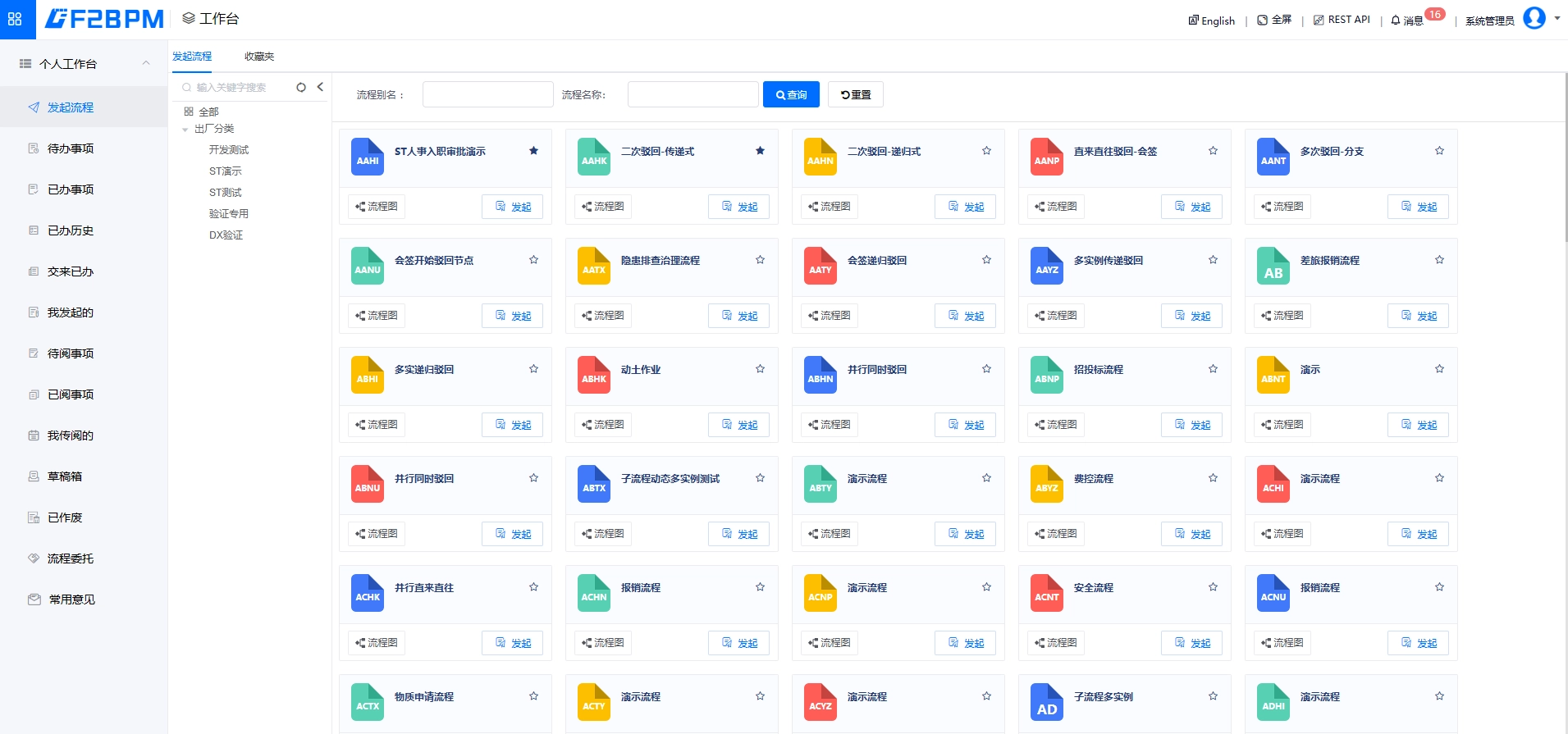The image size is (1568, 734).
Task: Focus the 流程名称 input field
Action: point(693,94)
